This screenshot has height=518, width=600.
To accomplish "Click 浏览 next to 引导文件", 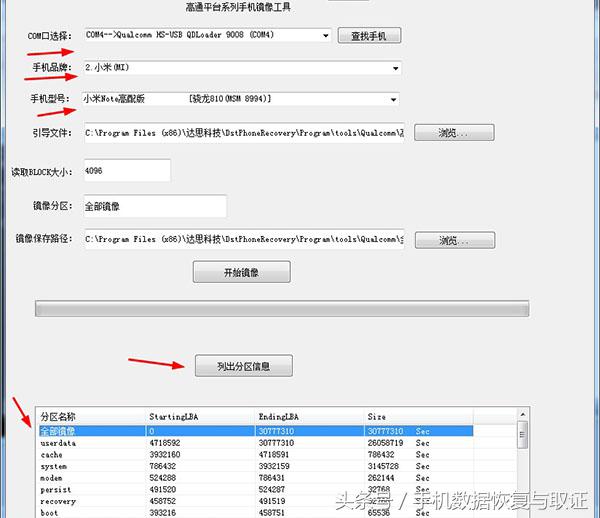I will [x=454, y=133].
